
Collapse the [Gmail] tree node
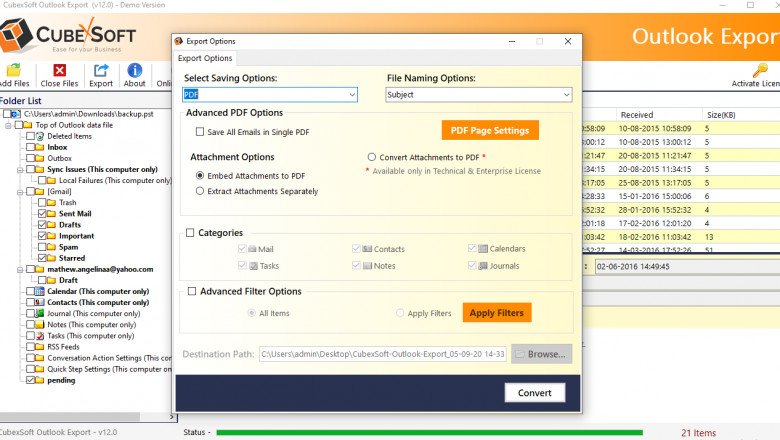coord(20,191)
